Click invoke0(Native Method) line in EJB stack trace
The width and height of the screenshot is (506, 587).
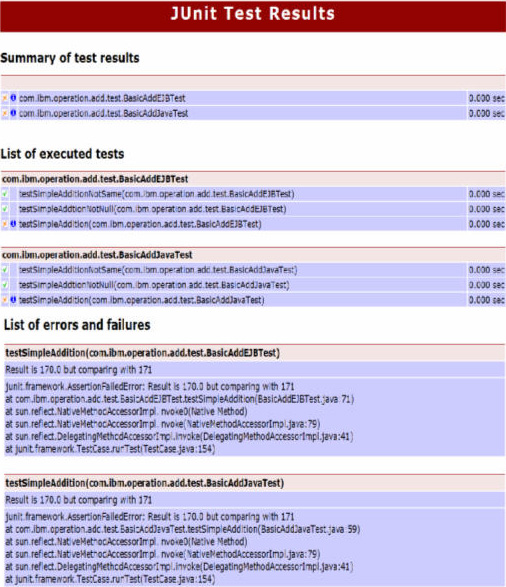[x=126, y=411]
